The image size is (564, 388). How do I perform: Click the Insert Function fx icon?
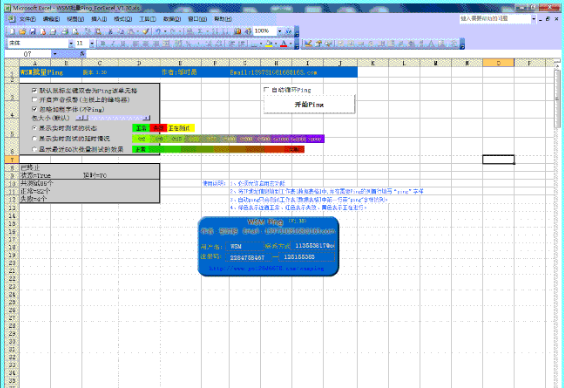[82, 54]
